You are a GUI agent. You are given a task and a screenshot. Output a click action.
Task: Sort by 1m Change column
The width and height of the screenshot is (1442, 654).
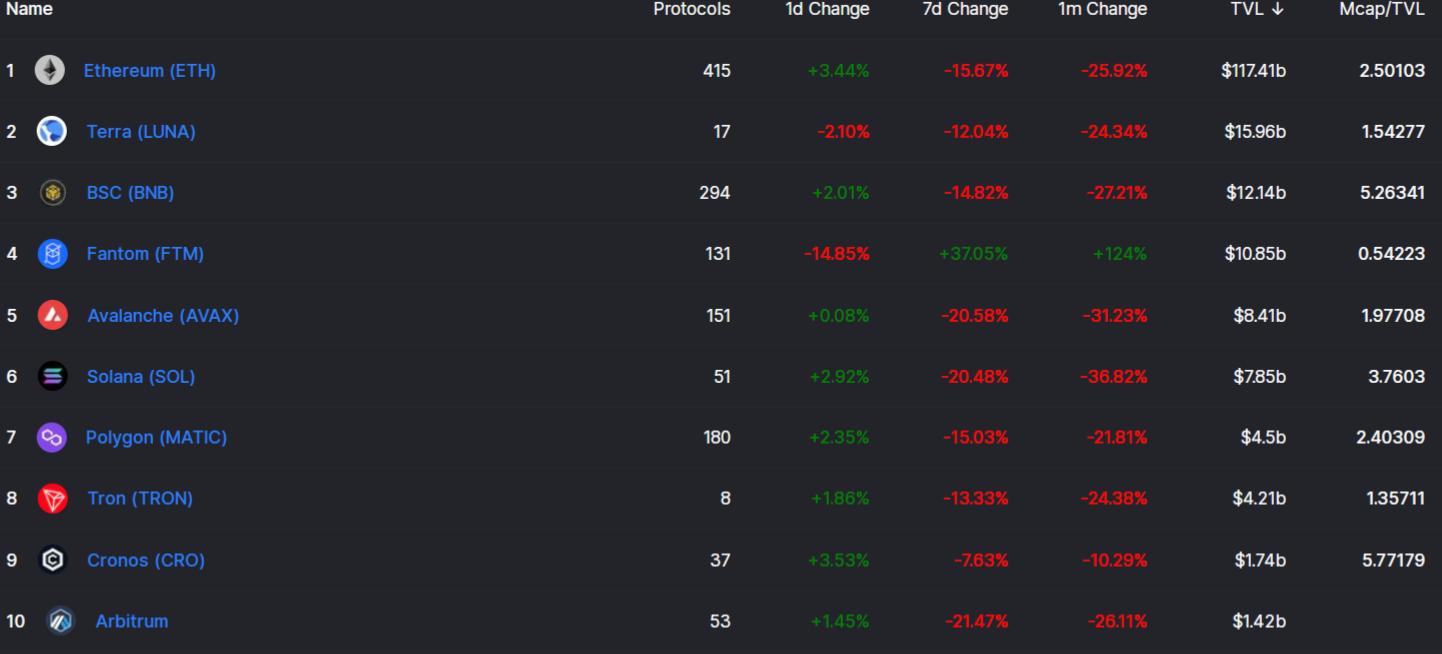1103,9
